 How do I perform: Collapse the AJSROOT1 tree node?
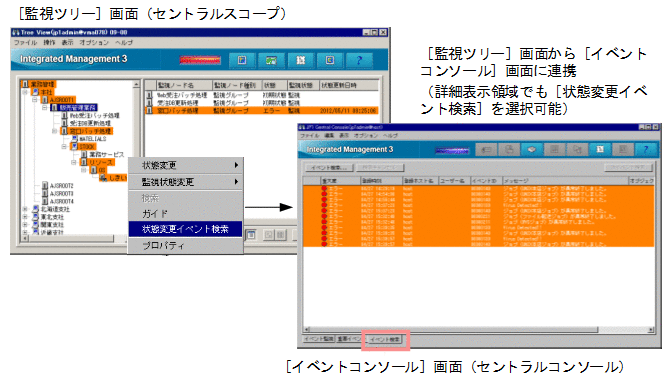coord(35,100)
